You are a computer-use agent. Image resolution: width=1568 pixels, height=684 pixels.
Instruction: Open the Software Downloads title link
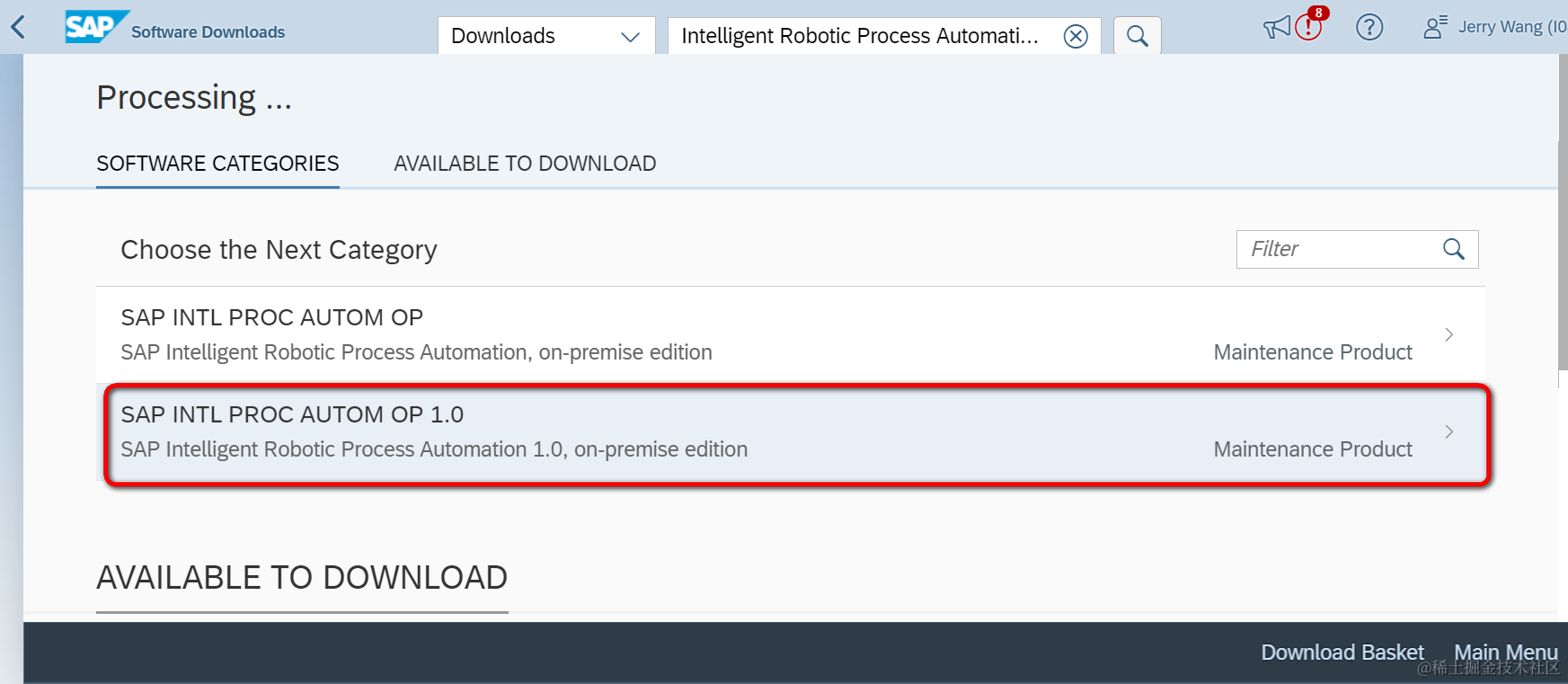click(x=208, y=32)
